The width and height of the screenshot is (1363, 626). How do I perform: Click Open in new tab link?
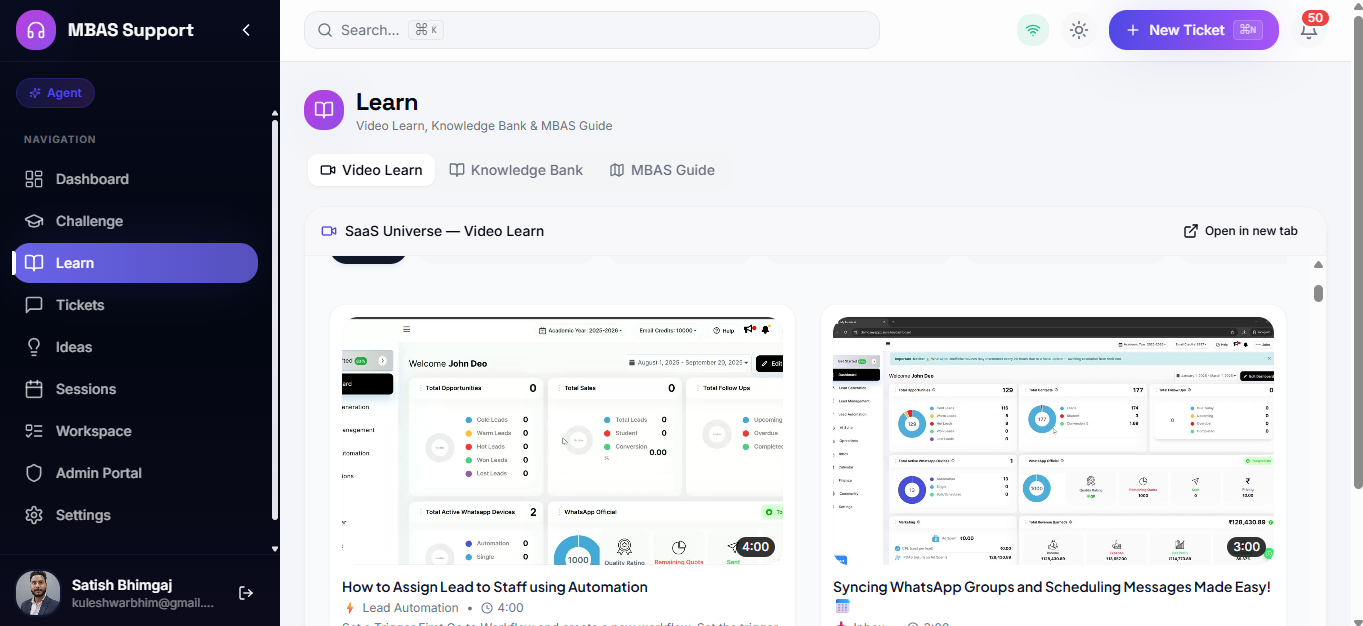coord(1240,231)
